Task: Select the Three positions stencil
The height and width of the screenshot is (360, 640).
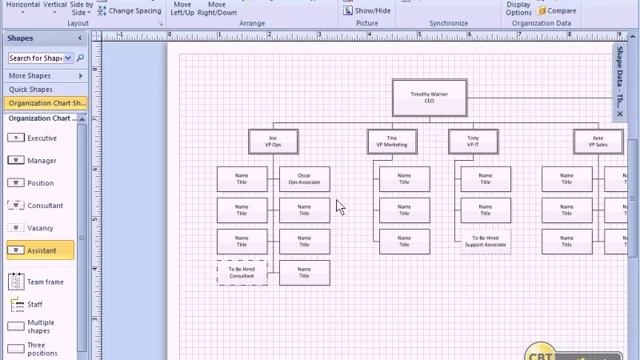Action: tap(33, 349)
